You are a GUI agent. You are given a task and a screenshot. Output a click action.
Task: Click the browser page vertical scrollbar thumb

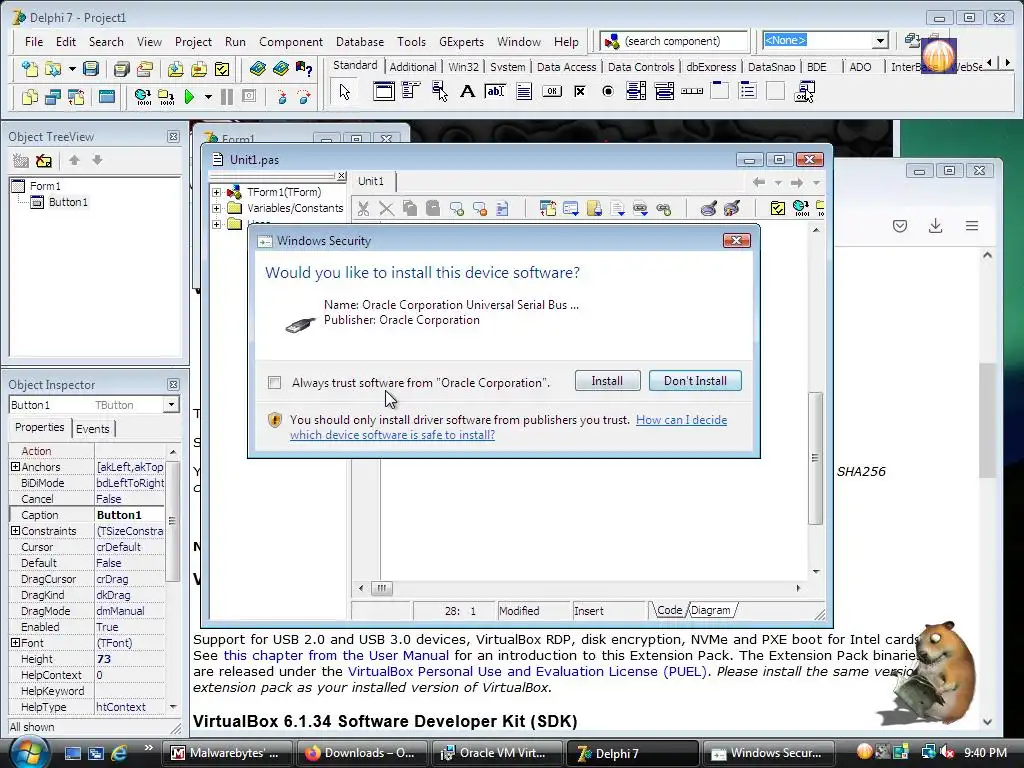point(987,421)
